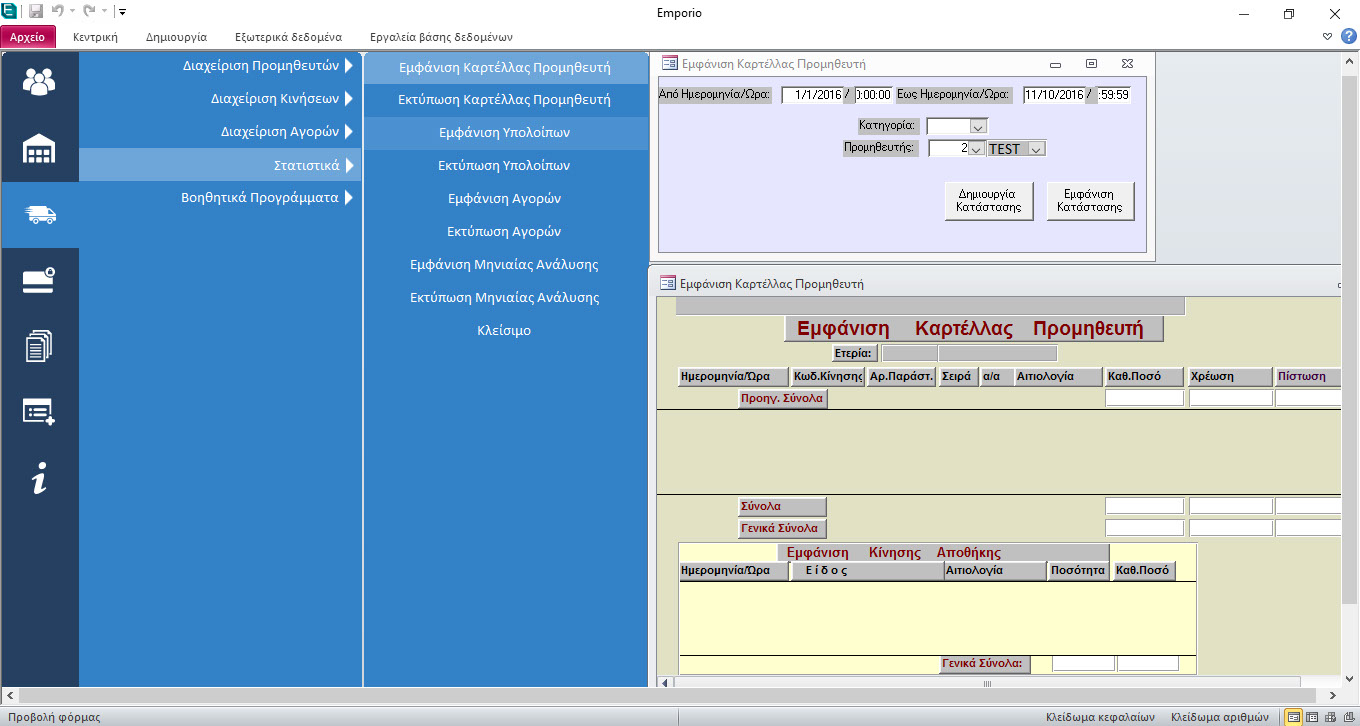Open the TEST supplier name dropdown
This screenshot has width=1360, height=726.
[x=1036, y=149]
